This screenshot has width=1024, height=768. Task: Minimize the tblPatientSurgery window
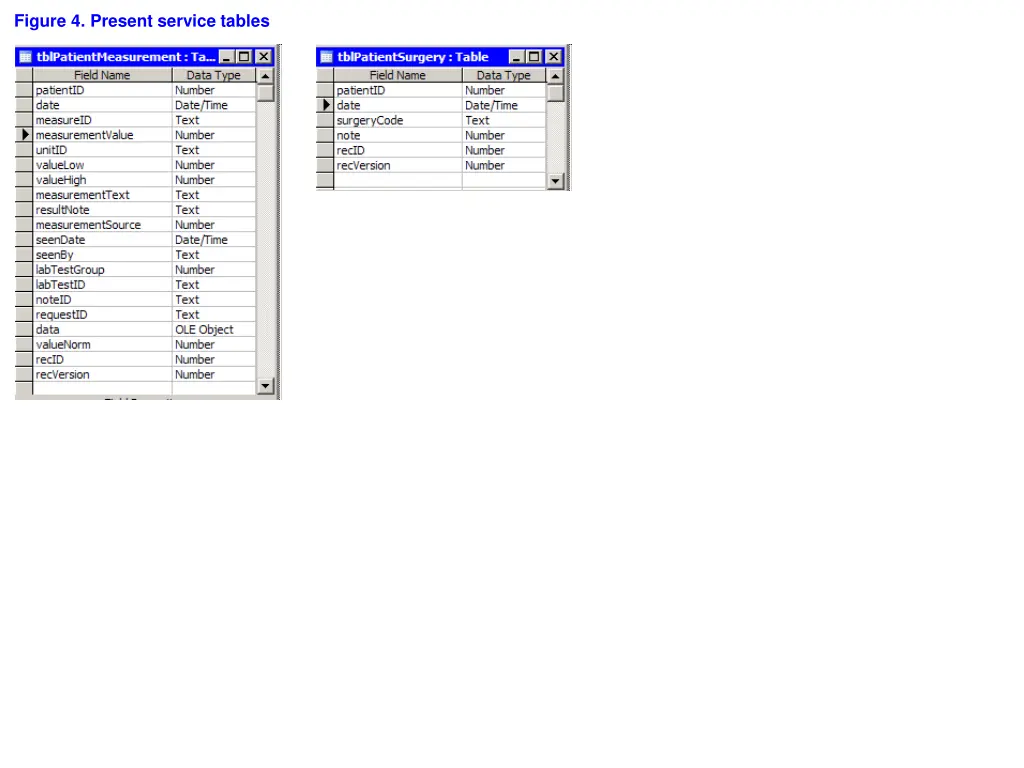pyautogui.click(x=516, y=57)
